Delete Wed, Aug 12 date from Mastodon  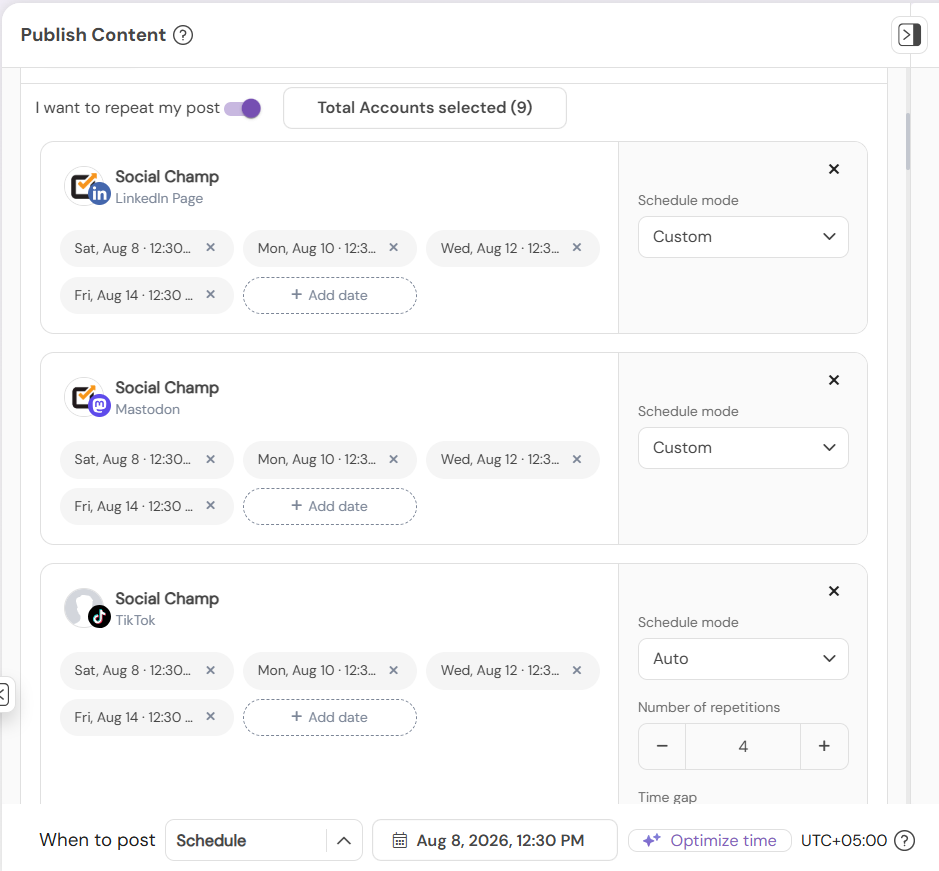[x=577, y=459]
